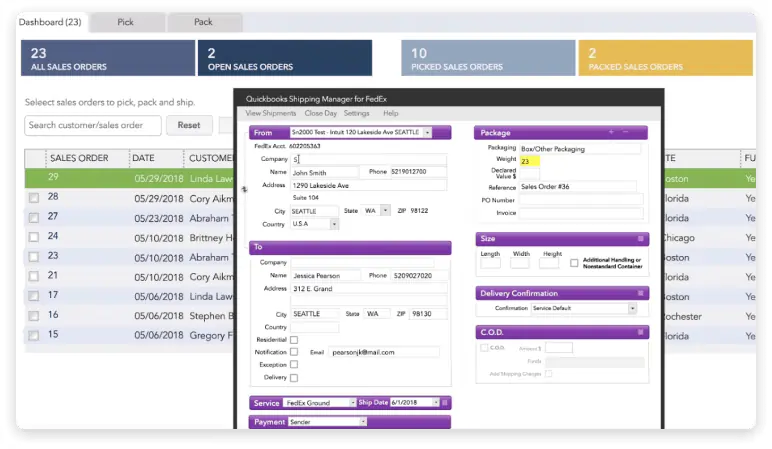This screenshot has width=772, height=449.
Task: Select sales order 29 highlighted row
Action: [x=129, y=178]
